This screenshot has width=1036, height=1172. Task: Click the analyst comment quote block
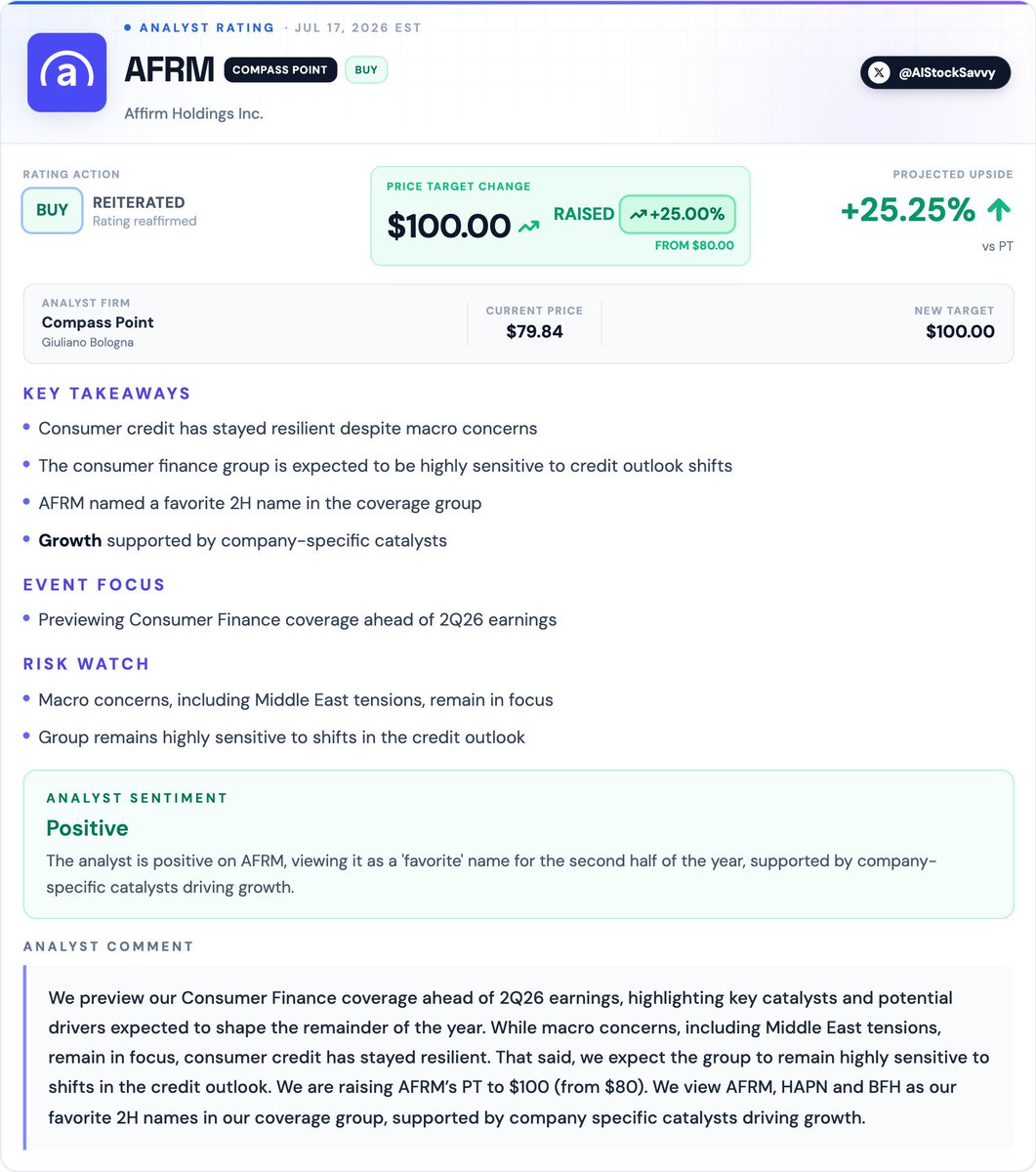(518, 1058)
